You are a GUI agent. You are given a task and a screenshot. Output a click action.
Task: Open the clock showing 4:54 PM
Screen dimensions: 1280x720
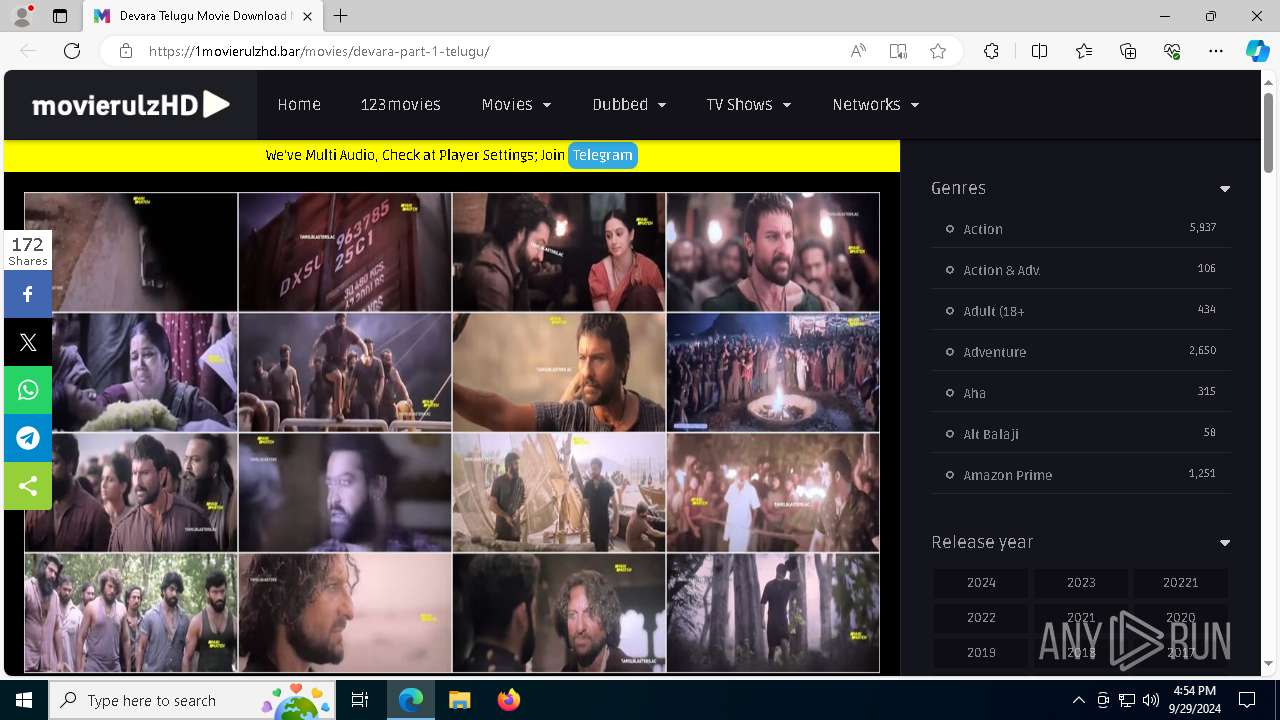1195,700
